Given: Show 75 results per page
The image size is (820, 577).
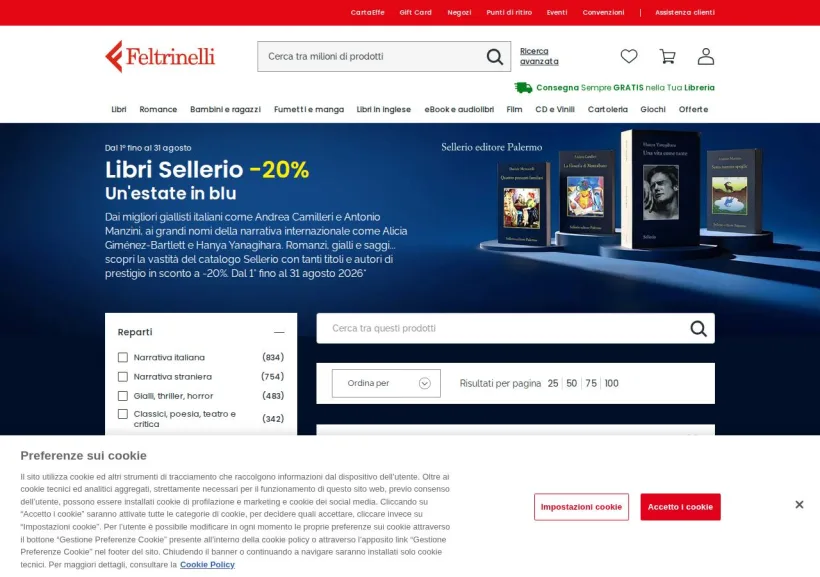Looking at the screenshot, I should (x=591, y=383).
